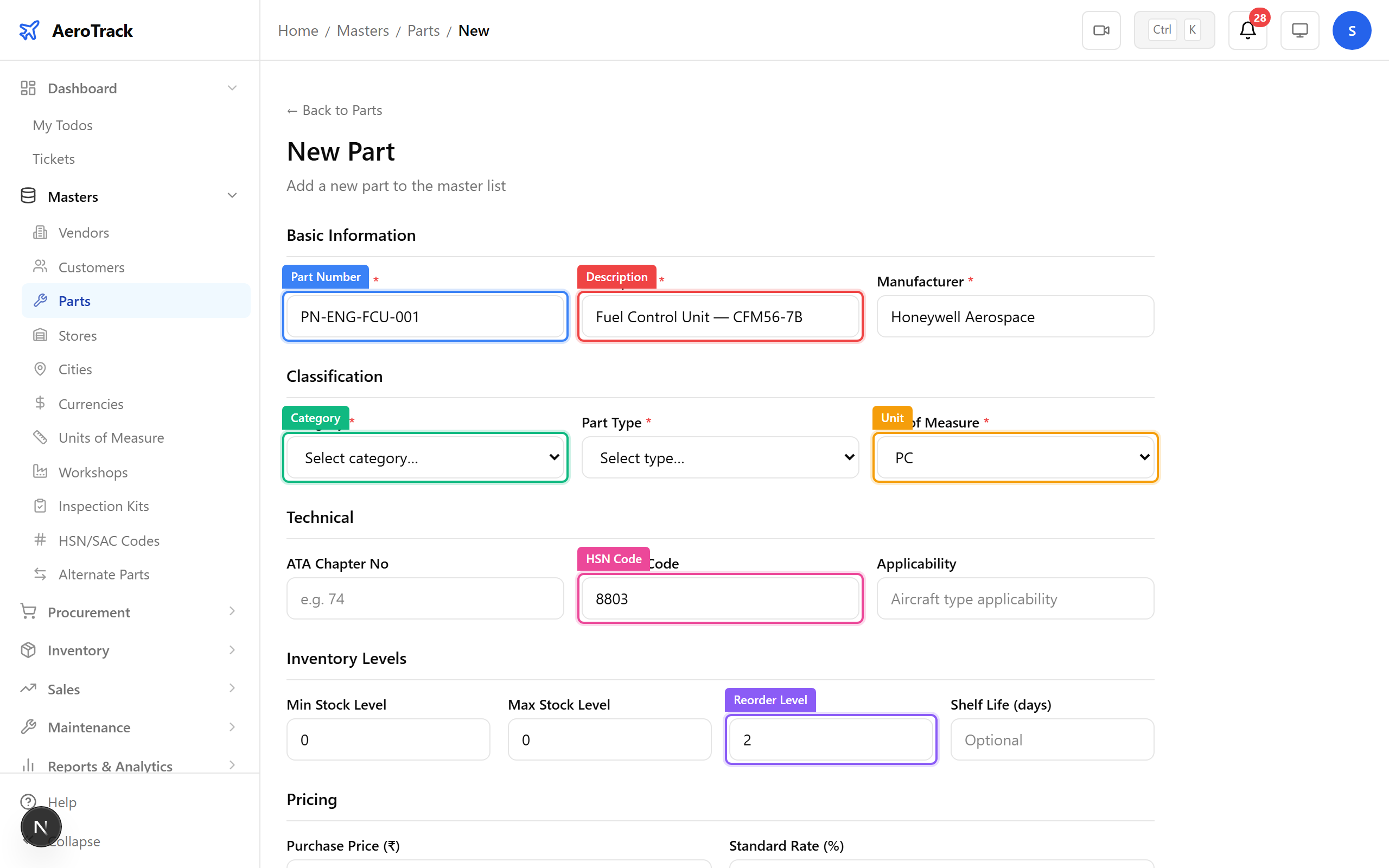The image size is (1389, 868).
Task: Open the video meeting icon in top bar
Action: coord(1101,30)
